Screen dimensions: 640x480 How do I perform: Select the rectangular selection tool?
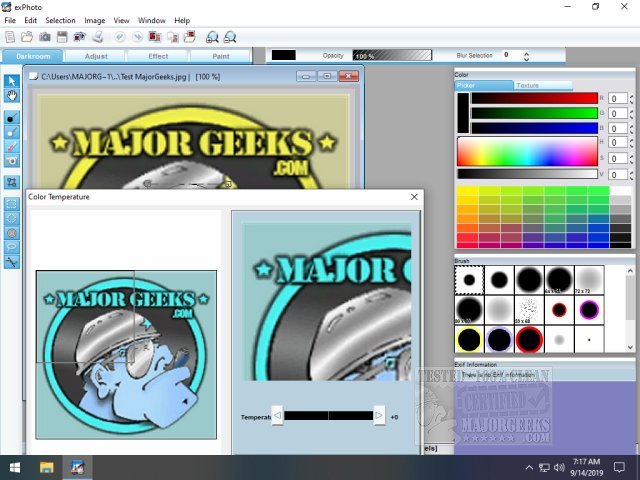[x=12, y=204]
